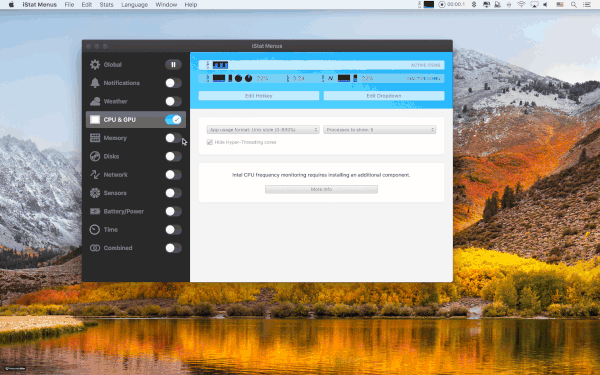
Task: Open the File menu
Action: 69,5
